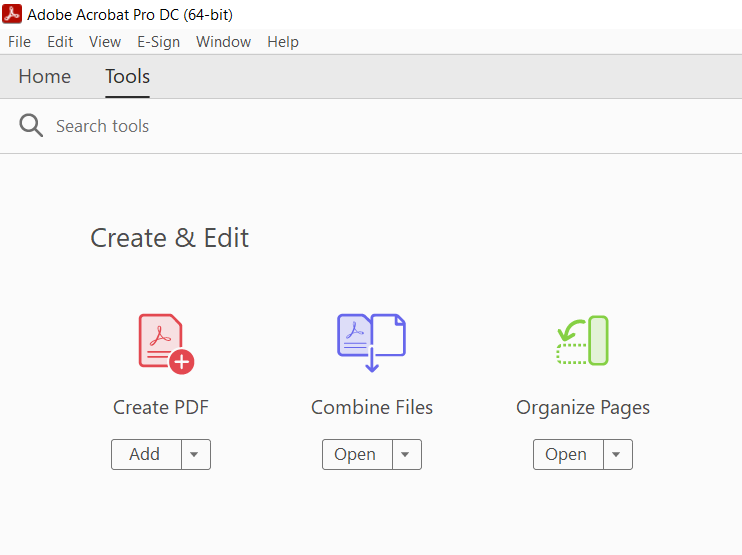742x555 pixels.
Task: Click Open button under Organize Pages
Action: (x=568, y=454)
